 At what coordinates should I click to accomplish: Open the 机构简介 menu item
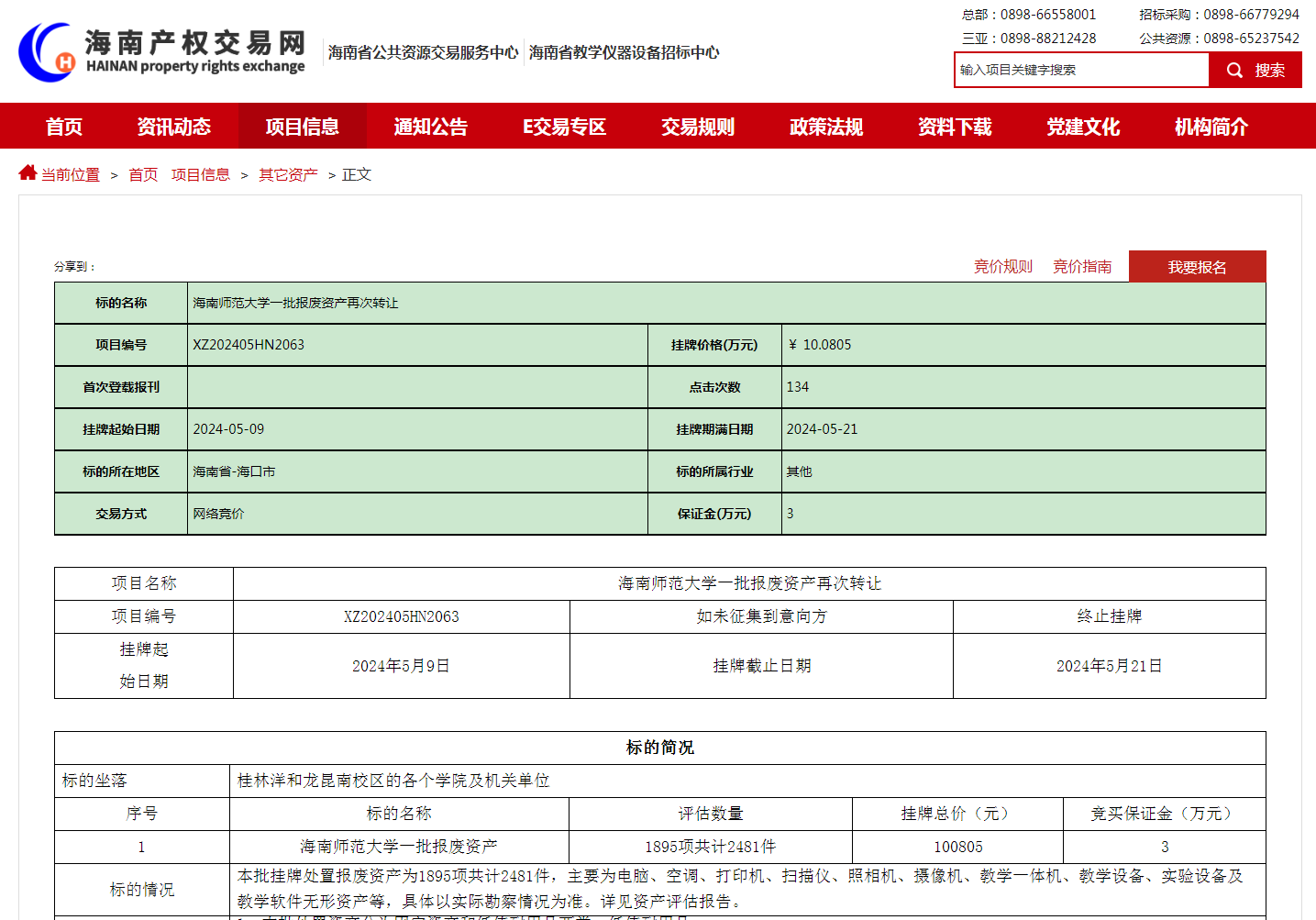pos(1211,127)
